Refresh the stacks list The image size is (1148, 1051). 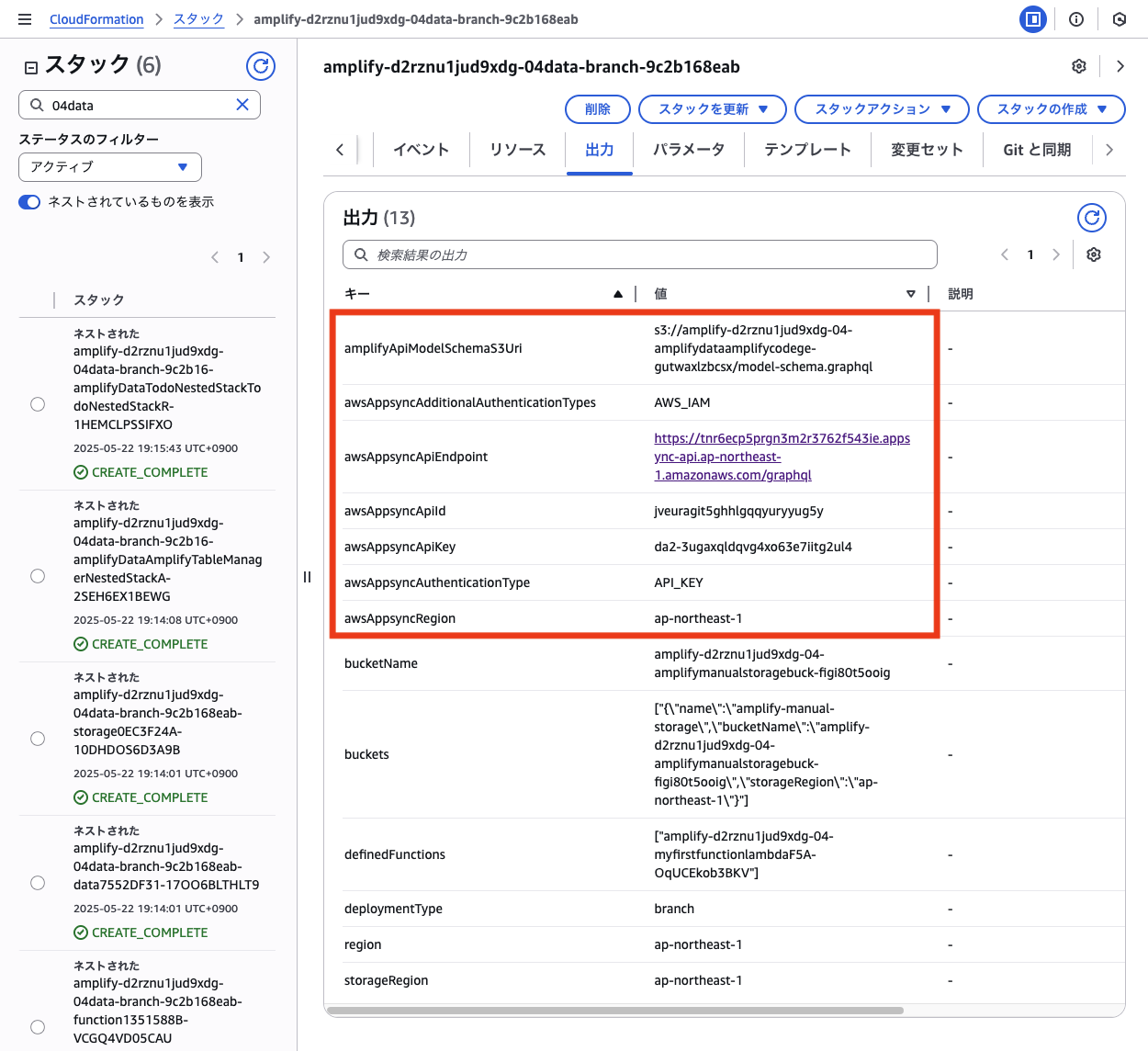tap(261, 65)
